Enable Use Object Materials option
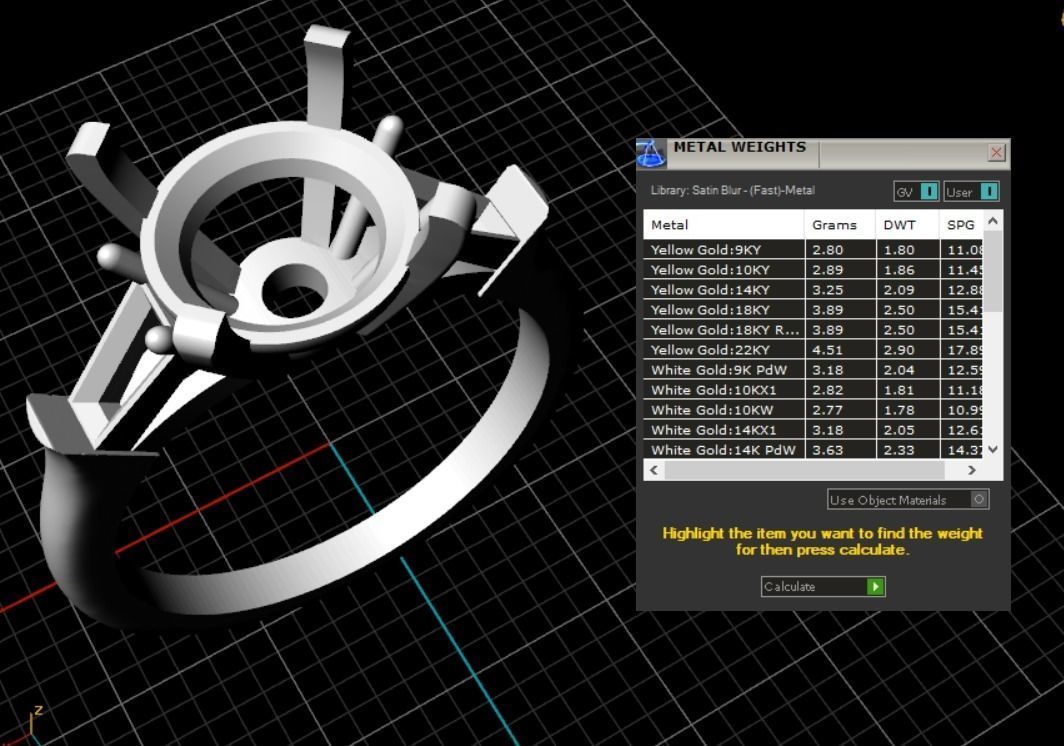The width and height of the screenshot is (1064, 746). point(908,500)
